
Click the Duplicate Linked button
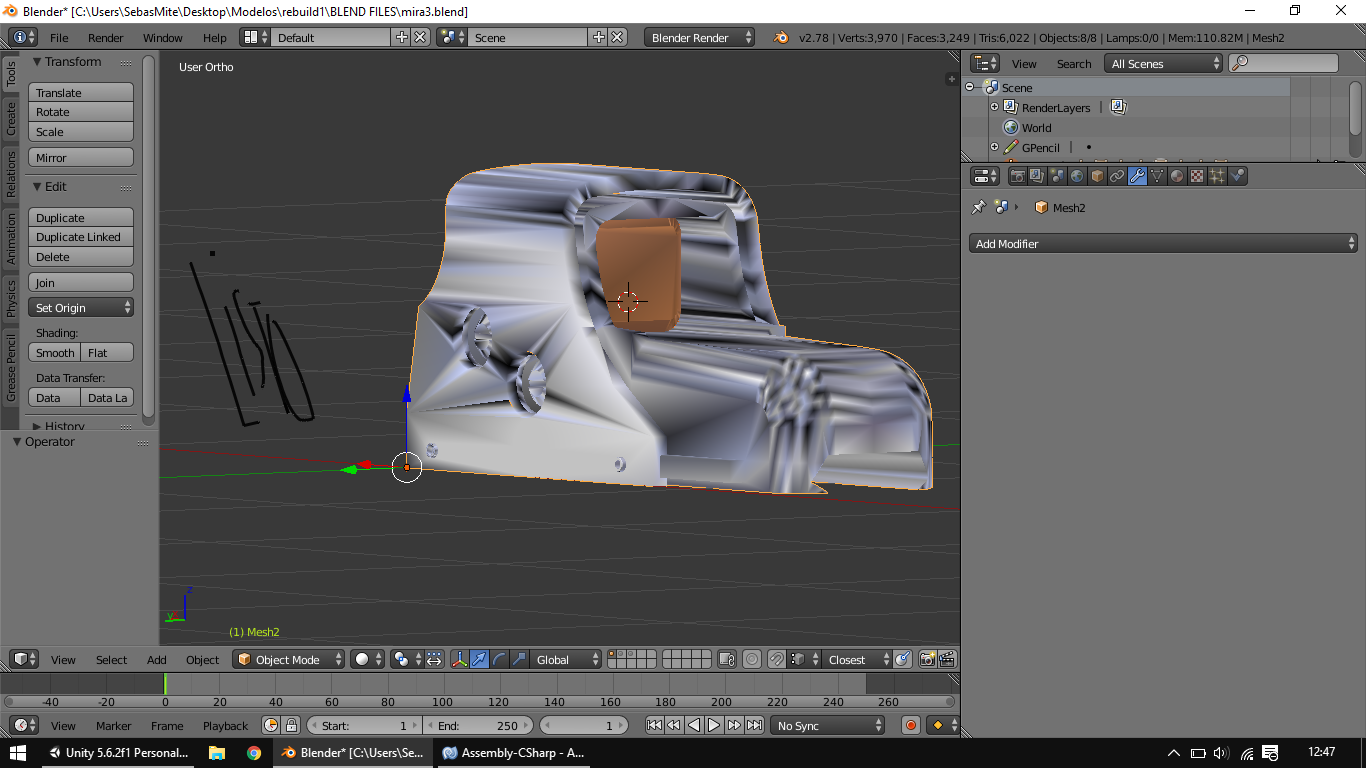81,237
